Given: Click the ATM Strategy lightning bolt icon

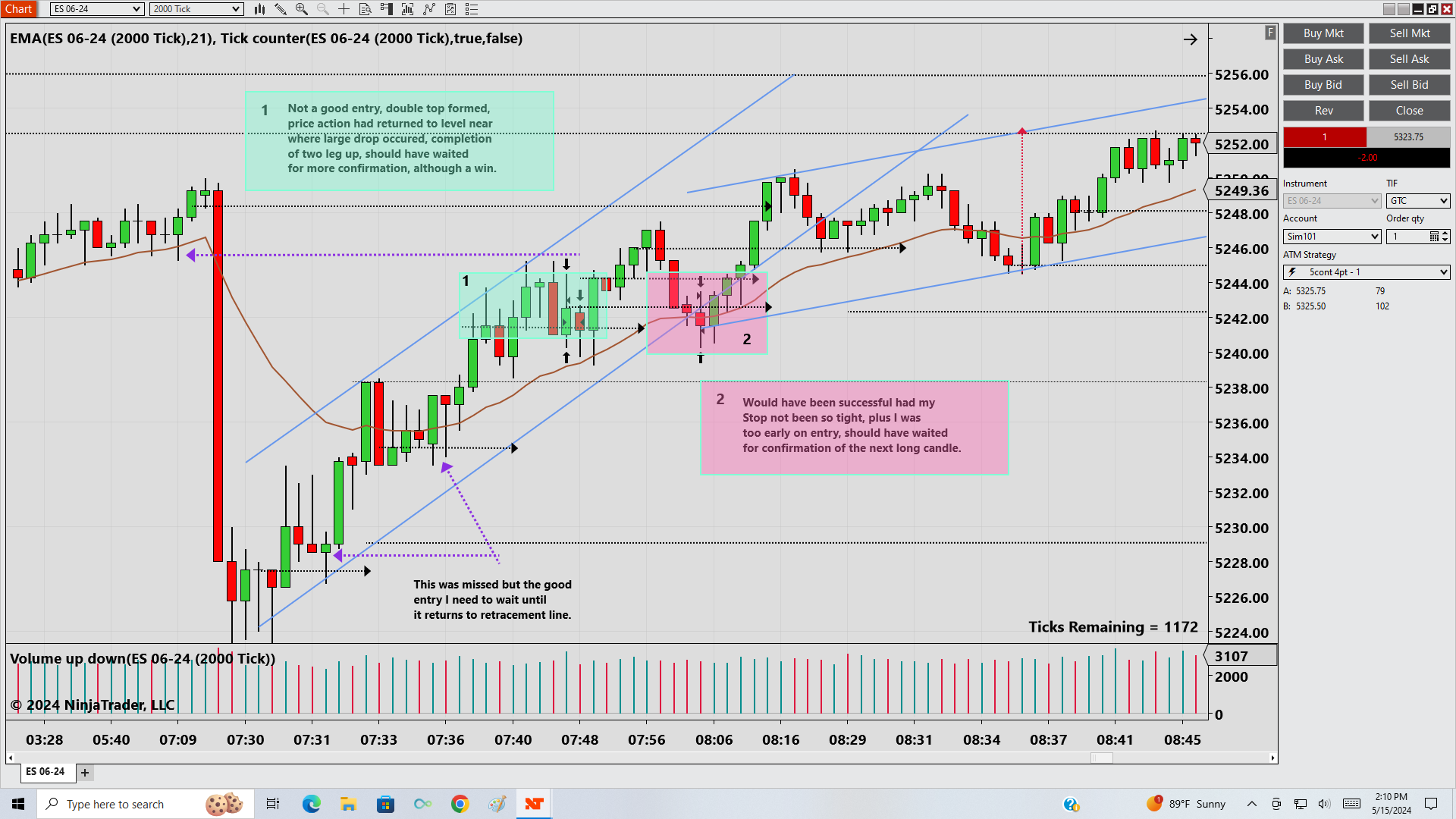Looking at the screenshot, I should coord(1292,272).
